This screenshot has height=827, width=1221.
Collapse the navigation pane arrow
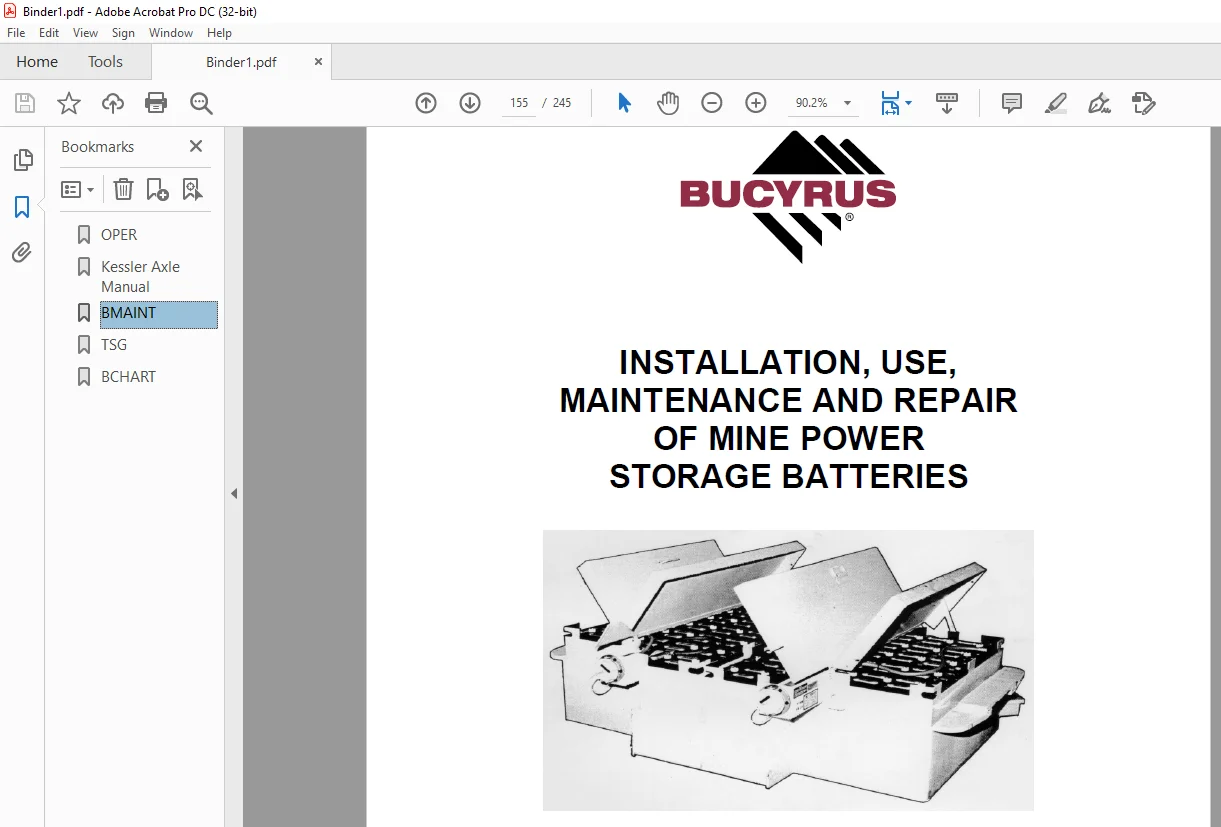234,493
